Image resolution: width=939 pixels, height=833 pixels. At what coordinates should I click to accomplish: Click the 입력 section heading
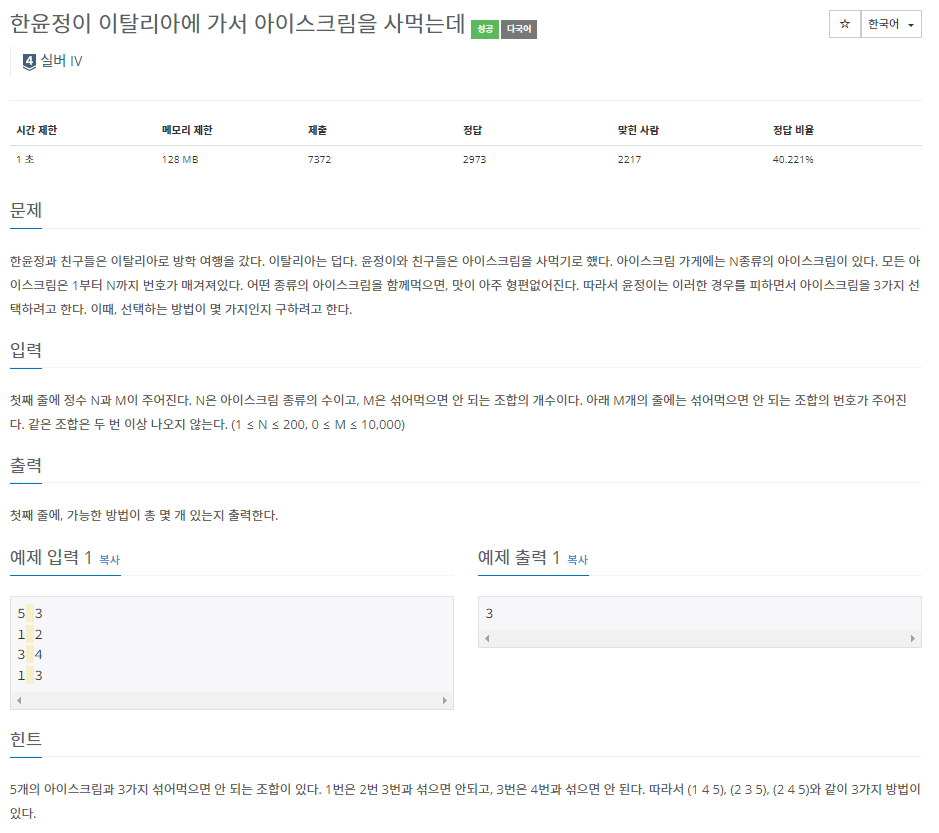26,350
